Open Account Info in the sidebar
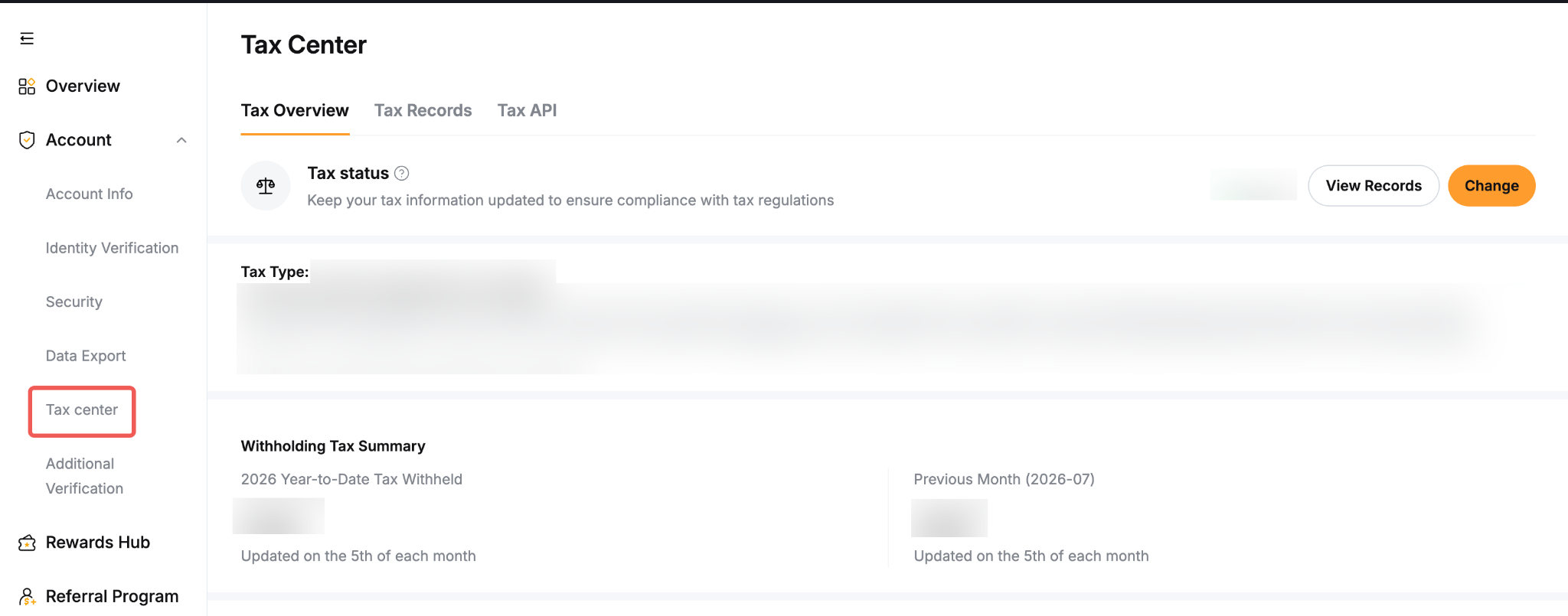The image size is (1568, 616). [90, 194]
